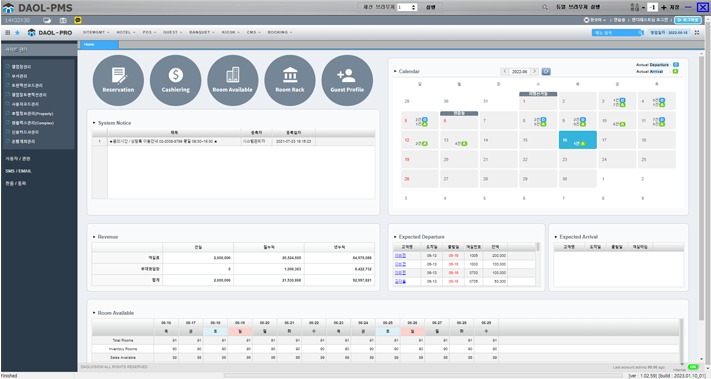This screenshot has height=379, width=711.
Task: Click the menu search magnifier icon
Action: 640,33
